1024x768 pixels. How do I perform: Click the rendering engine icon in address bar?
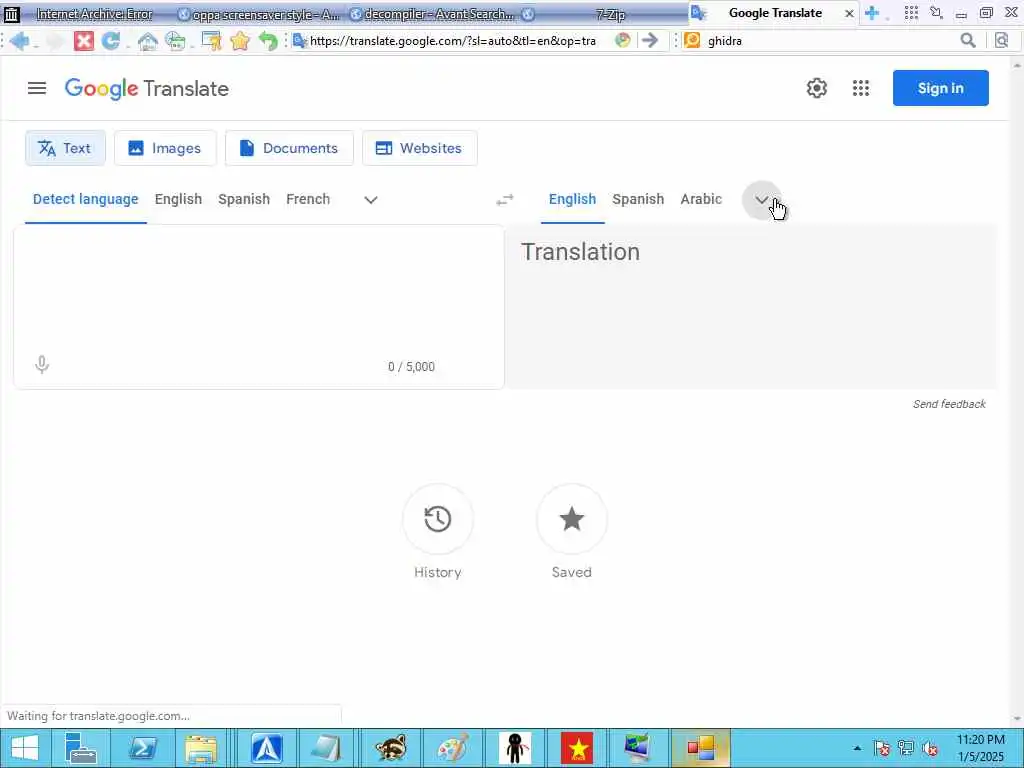(623, 40)
